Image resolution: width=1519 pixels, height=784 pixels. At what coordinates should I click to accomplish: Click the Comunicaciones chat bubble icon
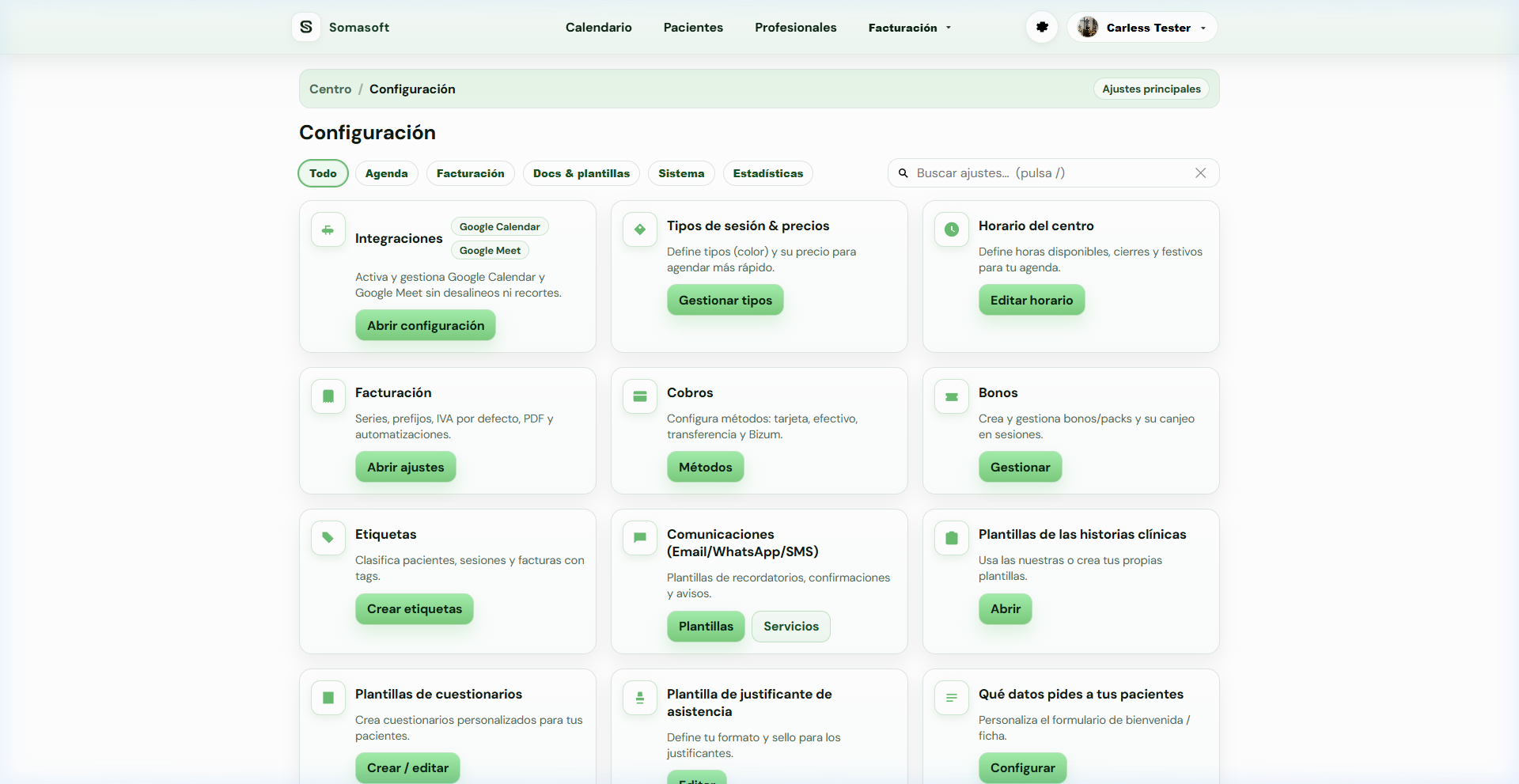[x=639, y=538]
